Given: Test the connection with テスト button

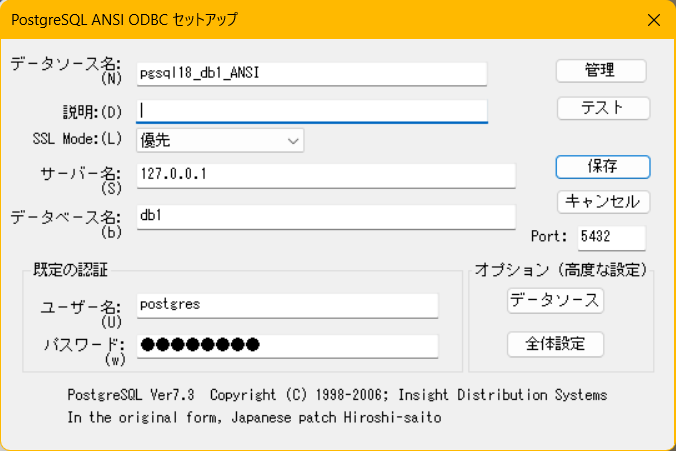Looking at the screenshot, I should 603,108.
